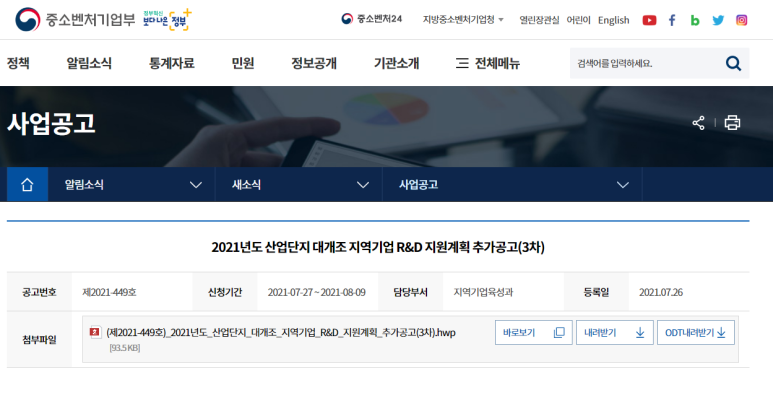This screenshot has height=411, width=773.
Task: Click the search magnifier icon
Action: coord(734,63)
